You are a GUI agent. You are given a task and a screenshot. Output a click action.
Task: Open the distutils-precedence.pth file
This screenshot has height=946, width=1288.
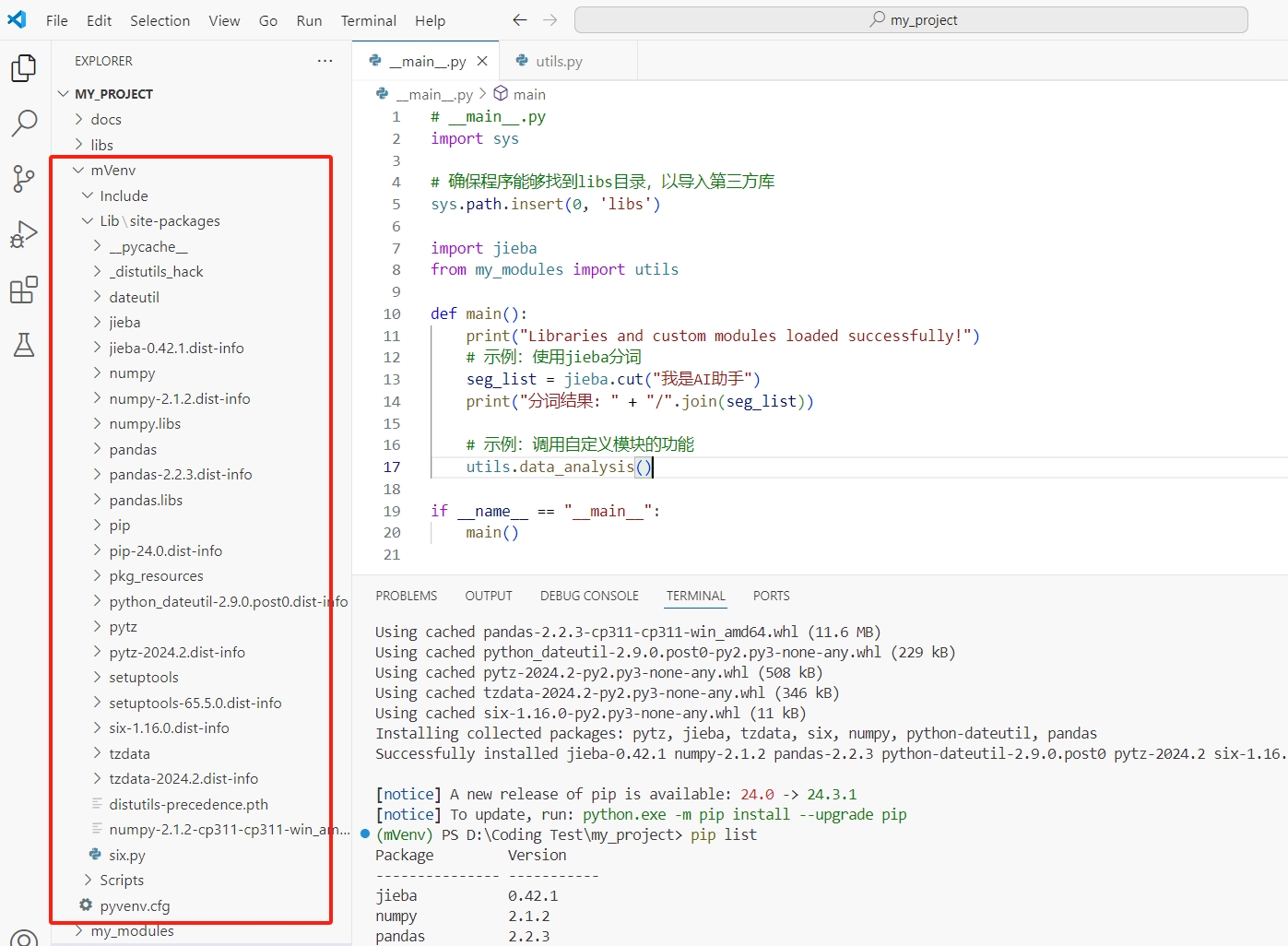coord(201,804)
